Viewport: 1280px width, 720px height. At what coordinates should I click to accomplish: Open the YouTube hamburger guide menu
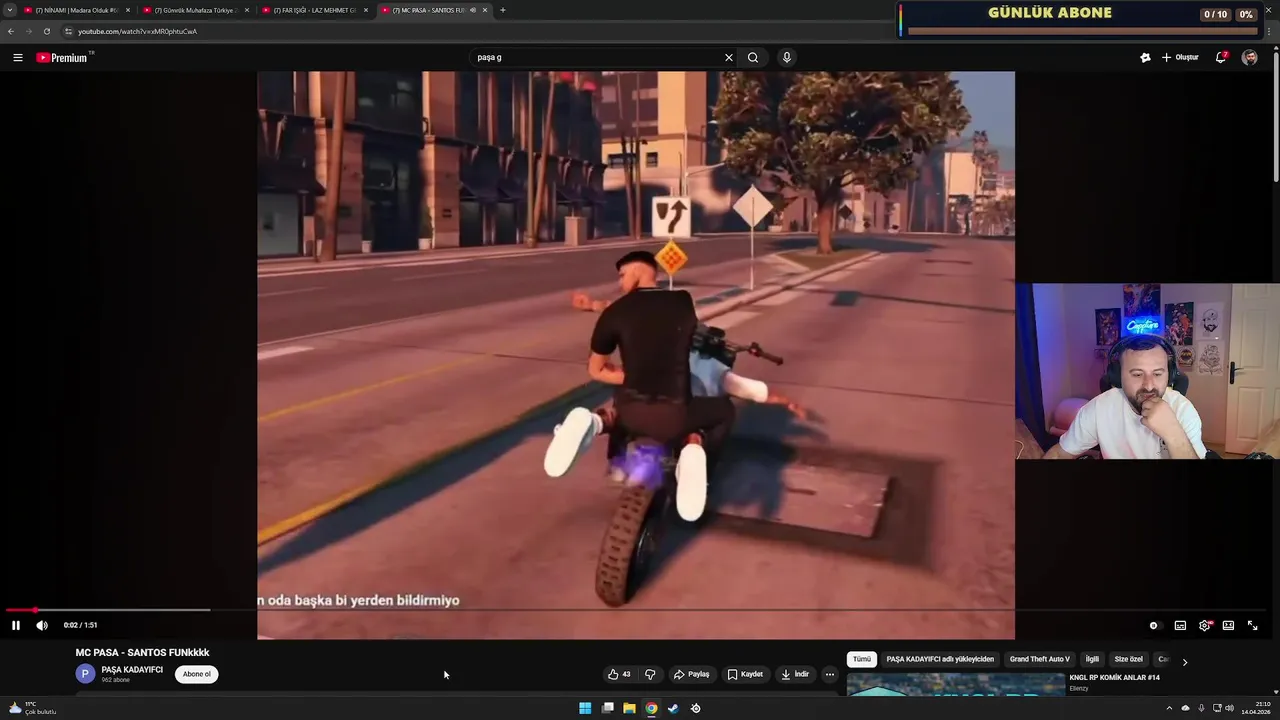pos(17,57)
